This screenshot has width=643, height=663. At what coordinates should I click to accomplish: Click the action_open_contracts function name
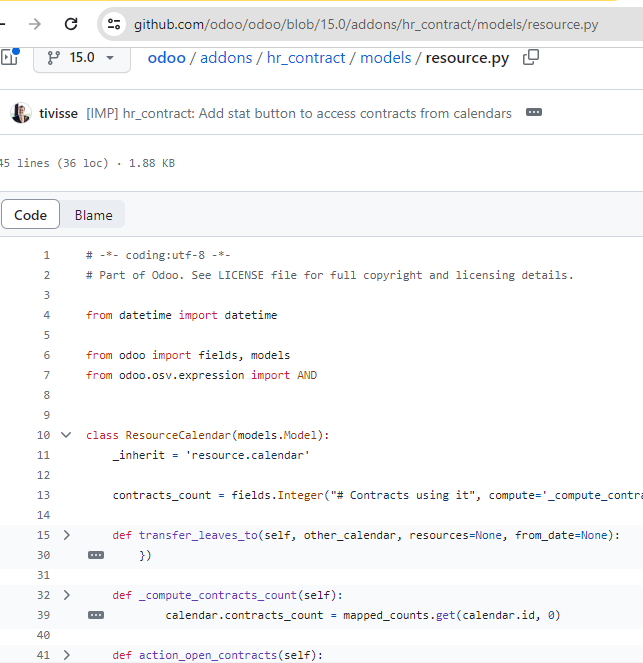click(x=208, y=655)
